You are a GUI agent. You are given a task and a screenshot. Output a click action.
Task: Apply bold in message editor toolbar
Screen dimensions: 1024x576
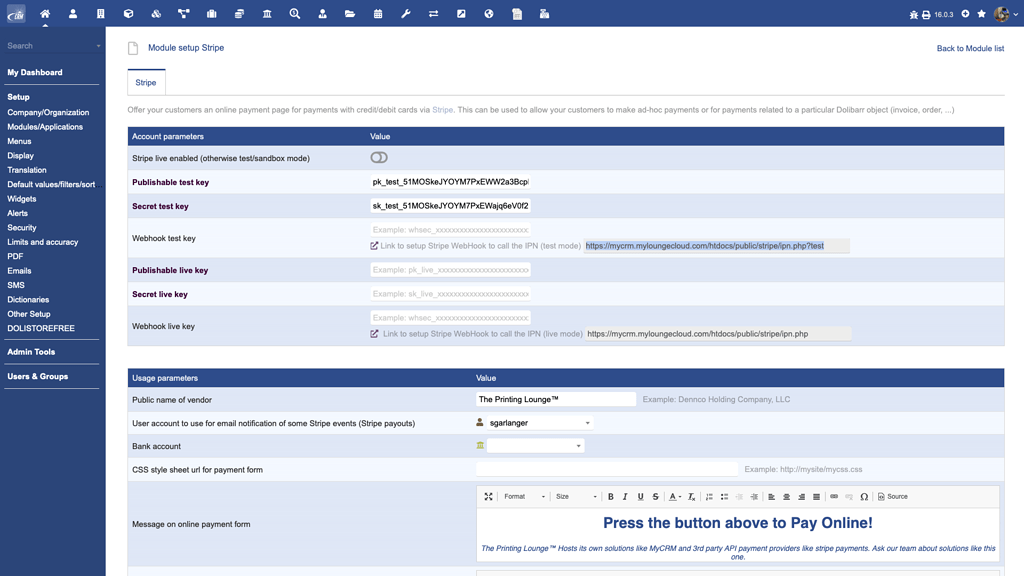tap(611, 497)
